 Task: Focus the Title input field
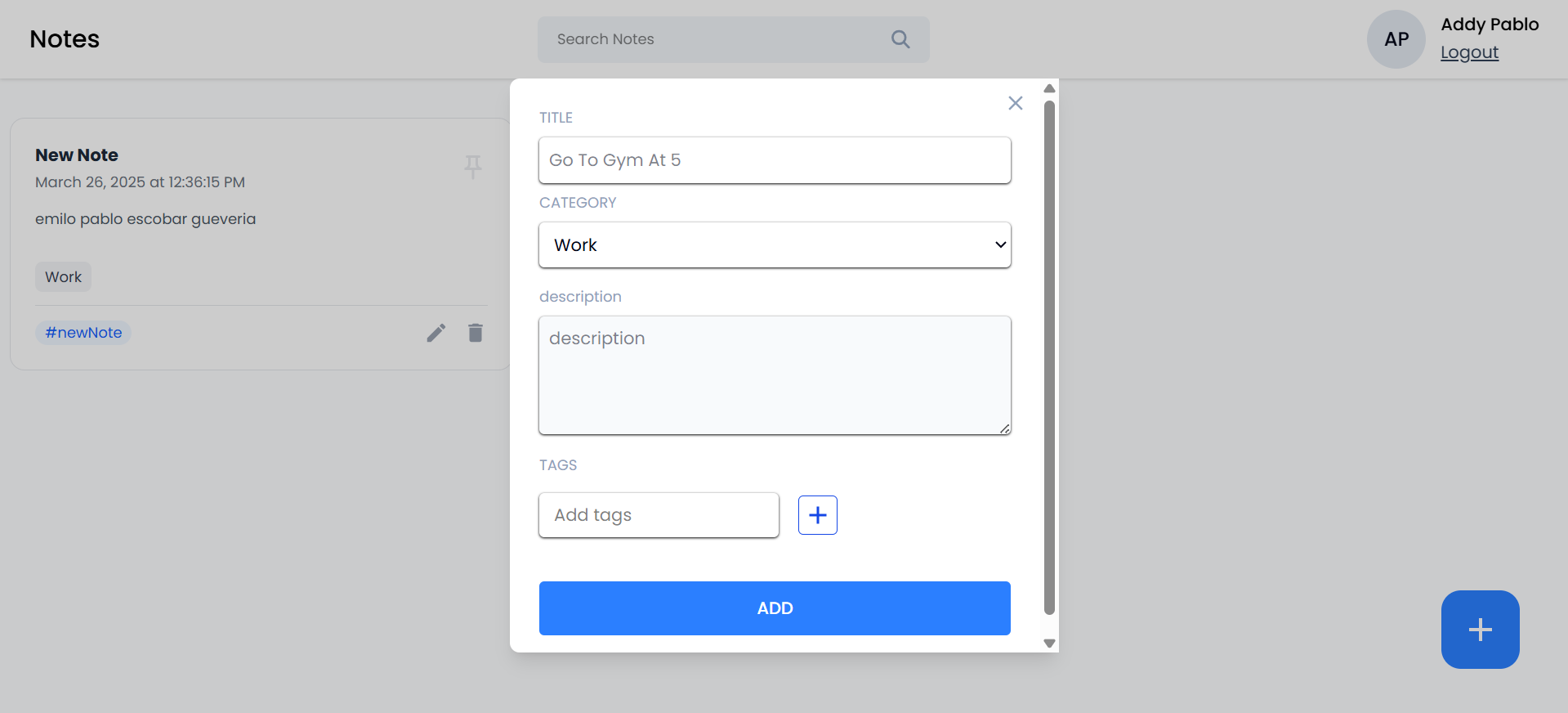click(x=775, y=160)
